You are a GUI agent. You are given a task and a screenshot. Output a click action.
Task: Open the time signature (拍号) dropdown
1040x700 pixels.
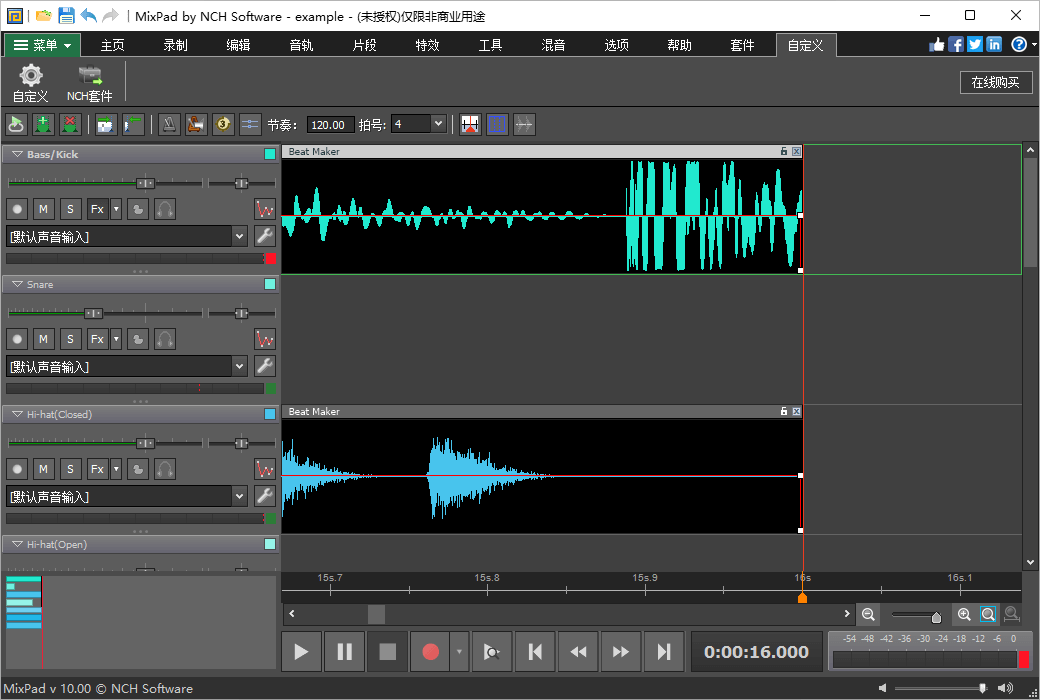pyautogui.click(x=438, y=124)
